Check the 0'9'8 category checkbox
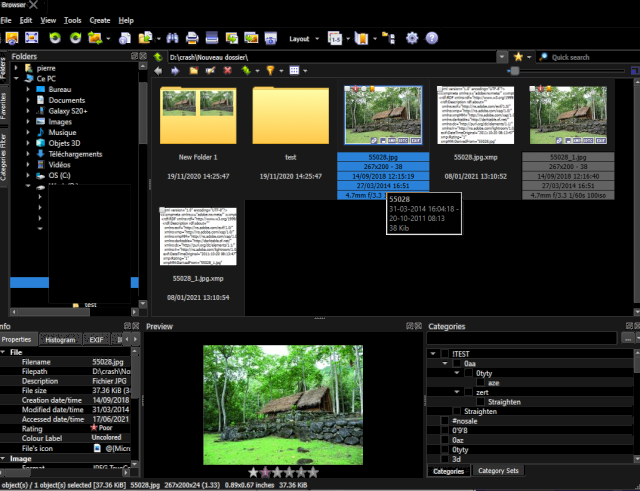The image size is (640, 491). 445,431
